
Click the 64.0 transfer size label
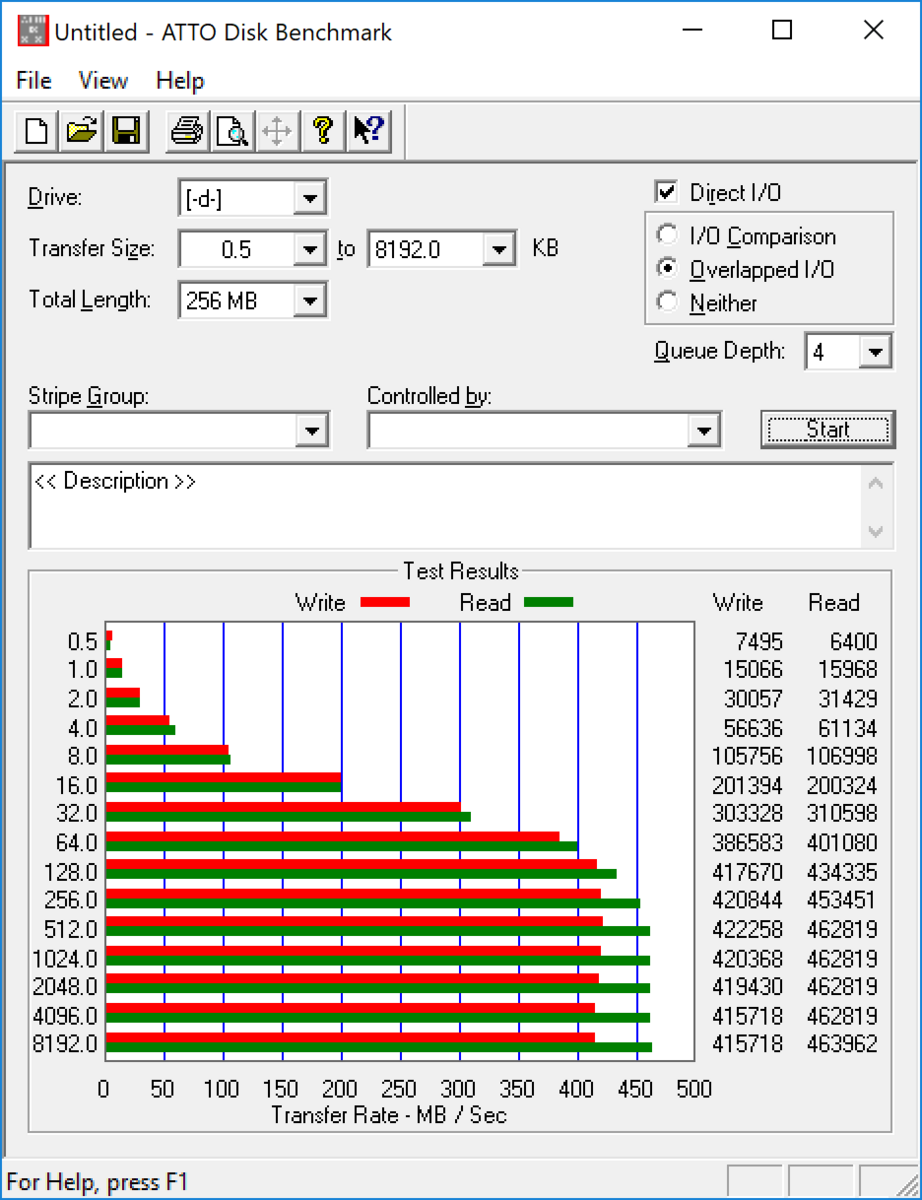click(x=77, y=843)
